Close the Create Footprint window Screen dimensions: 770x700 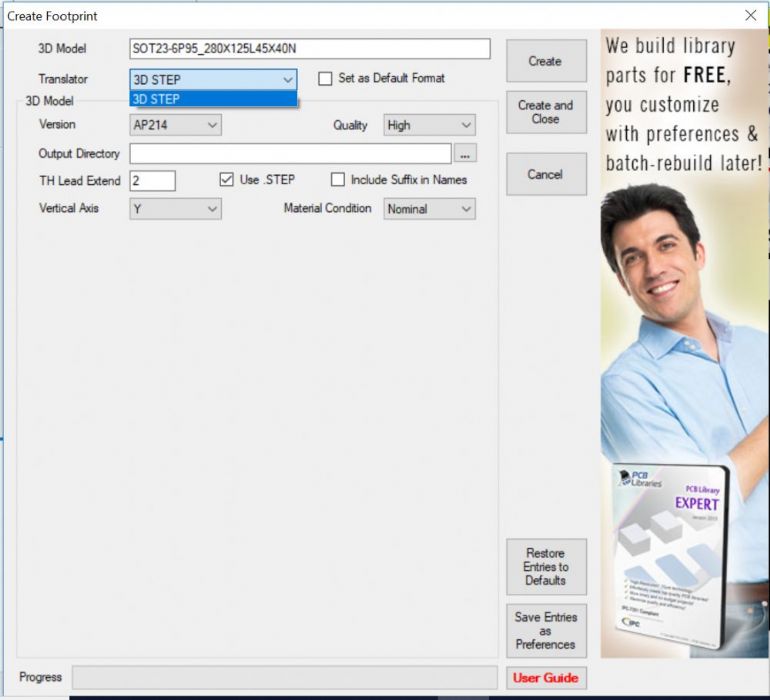[750, 16]
